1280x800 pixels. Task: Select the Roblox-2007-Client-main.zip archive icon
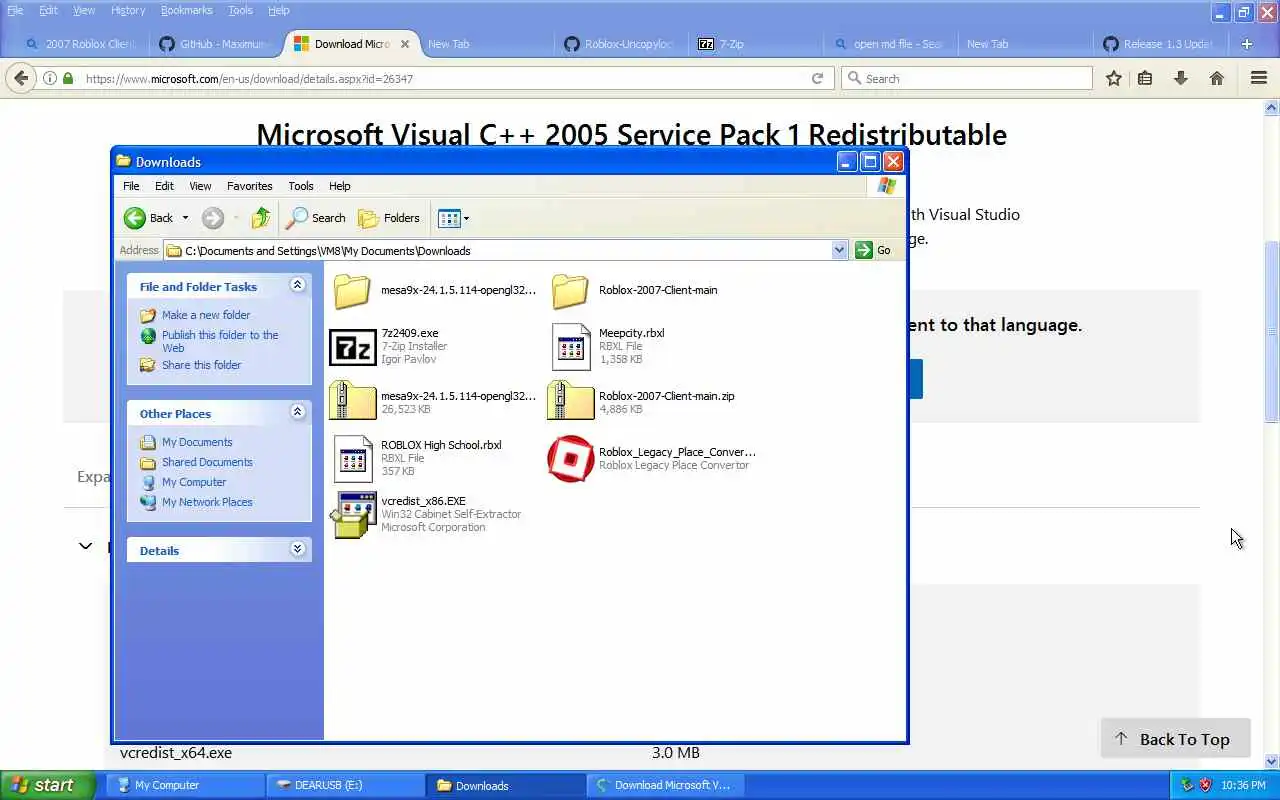571,401
